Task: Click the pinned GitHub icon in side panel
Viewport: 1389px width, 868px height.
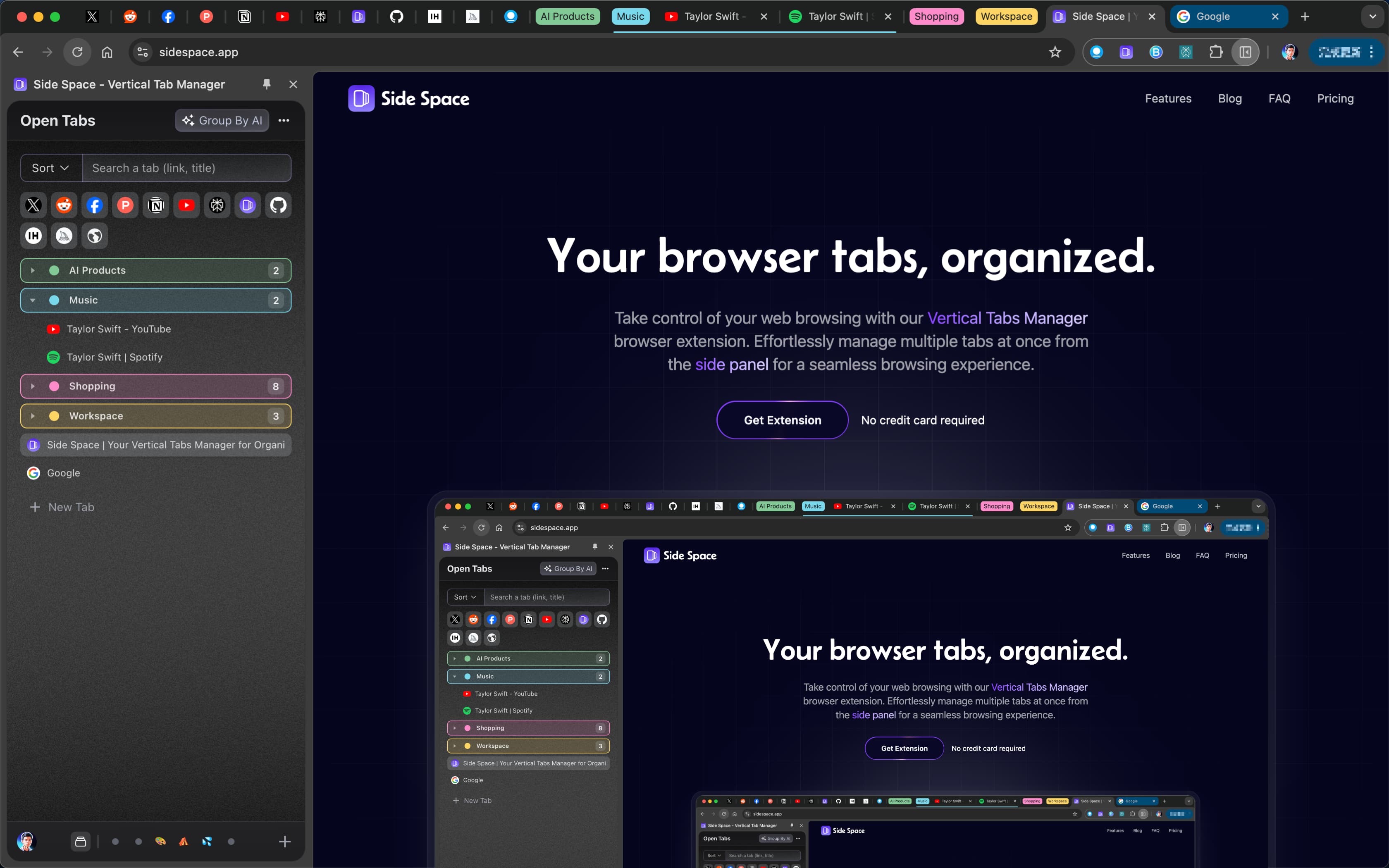Action: pyautogui.click(x=278, y=205)
